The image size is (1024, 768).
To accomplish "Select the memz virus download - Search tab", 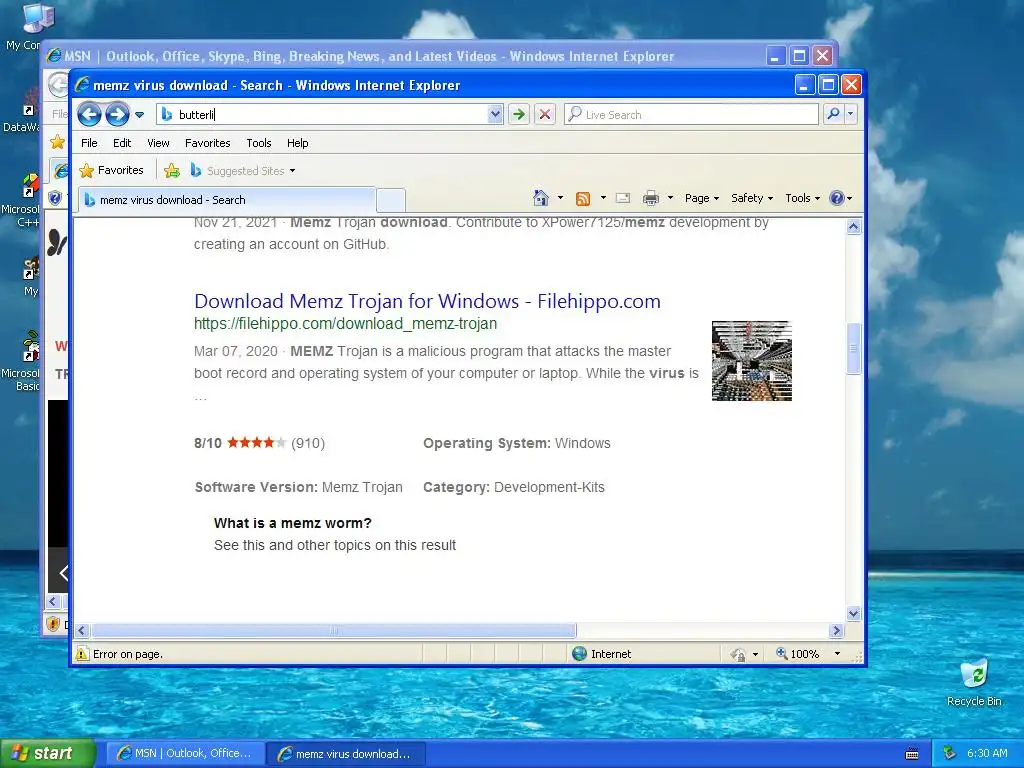I will coord(226,200).
